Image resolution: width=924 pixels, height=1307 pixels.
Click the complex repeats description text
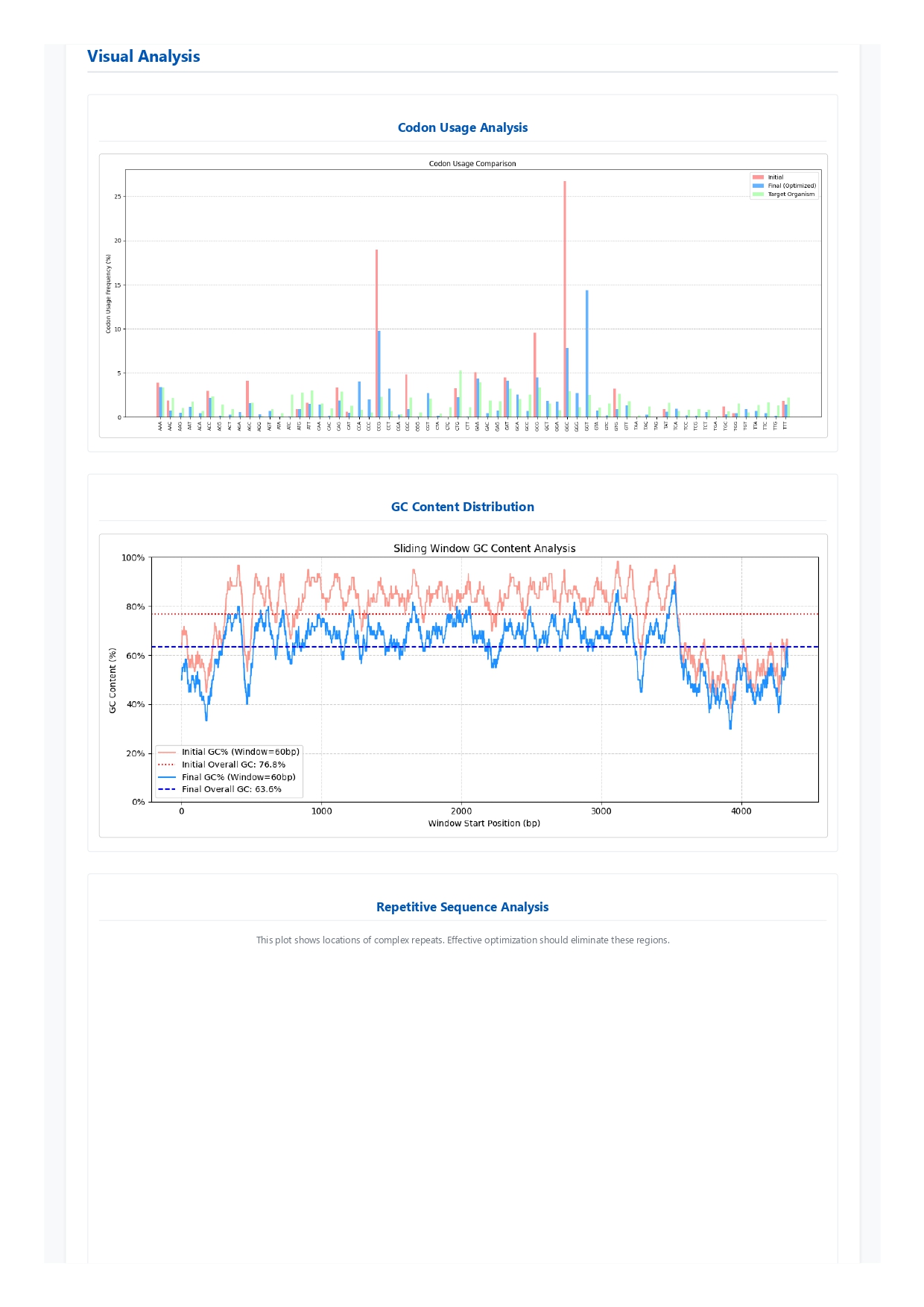(x=462, y=940)
